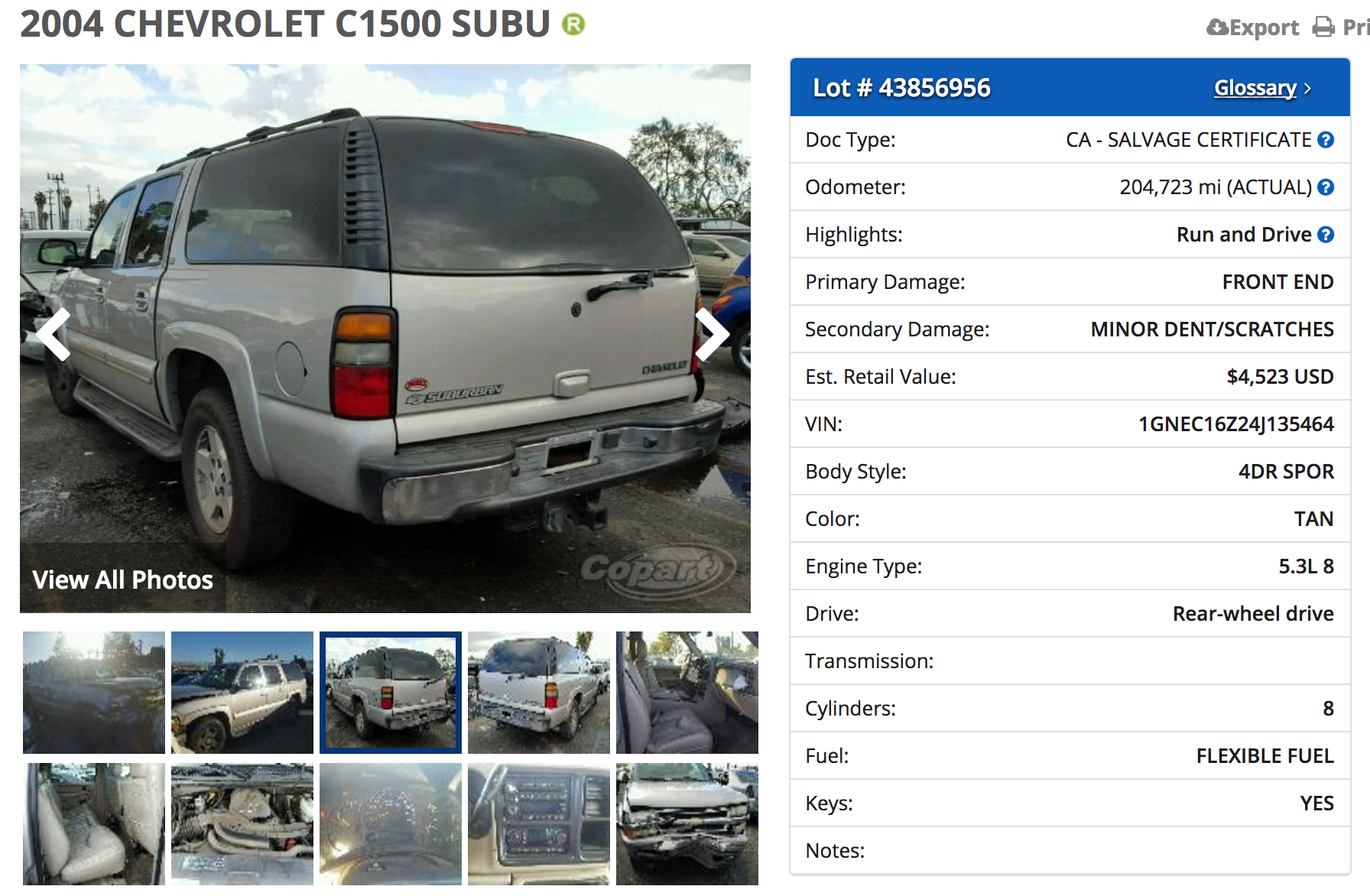The width and height of the screenshot is (1370, 896).
Task: Click the Print printer icon
Action: tap(1323, 28)
